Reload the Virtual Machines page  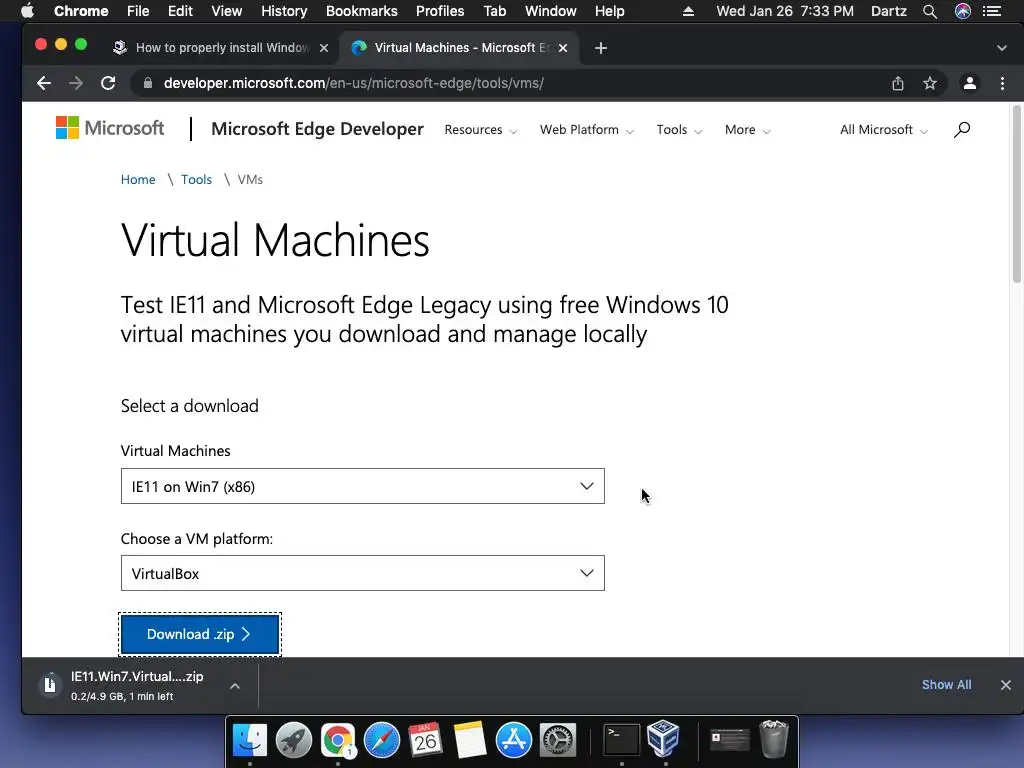point(108,83)
